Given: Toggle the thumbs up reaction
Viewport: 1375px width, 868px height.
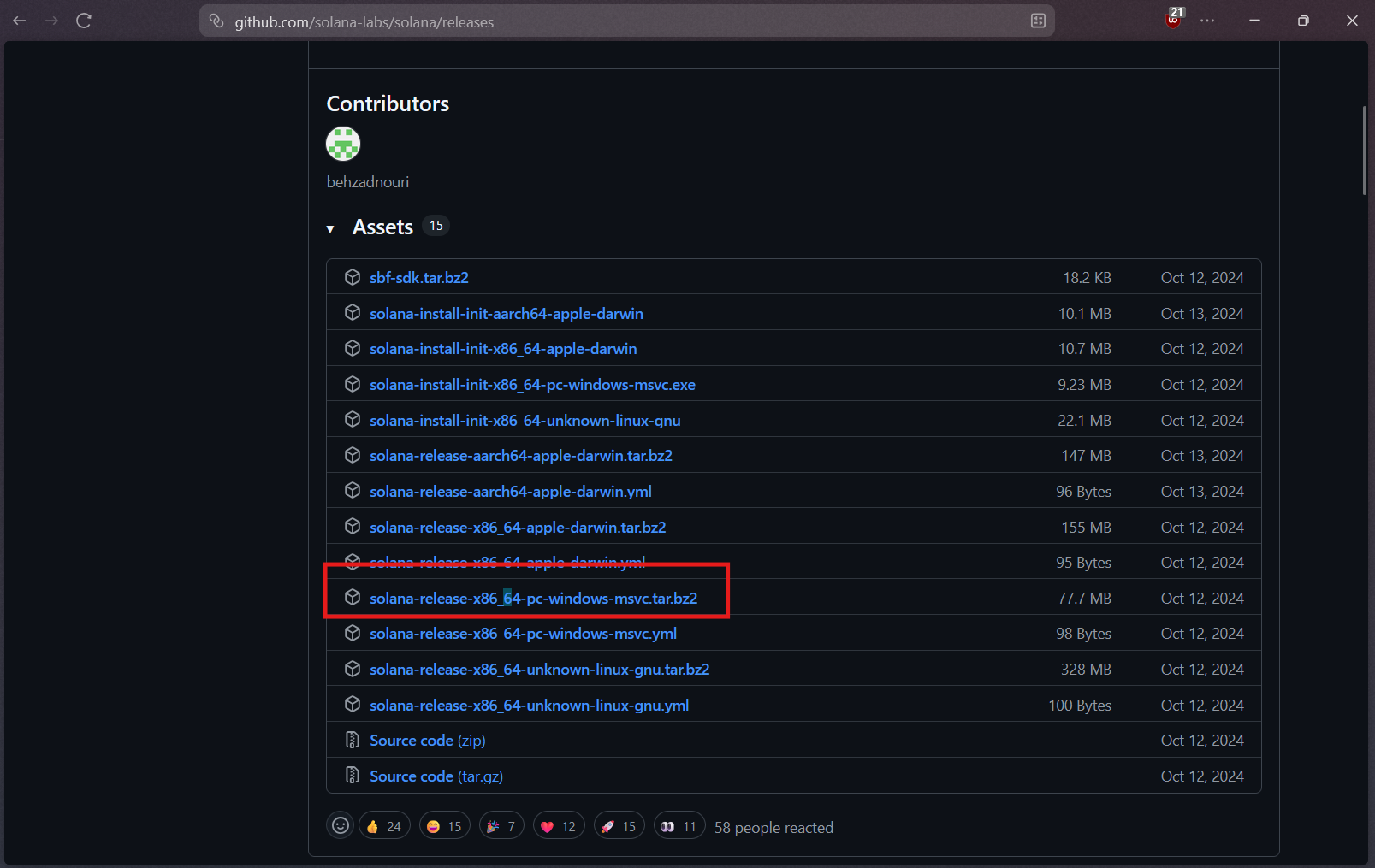Looking at the screenshot, I should point(384,826).
